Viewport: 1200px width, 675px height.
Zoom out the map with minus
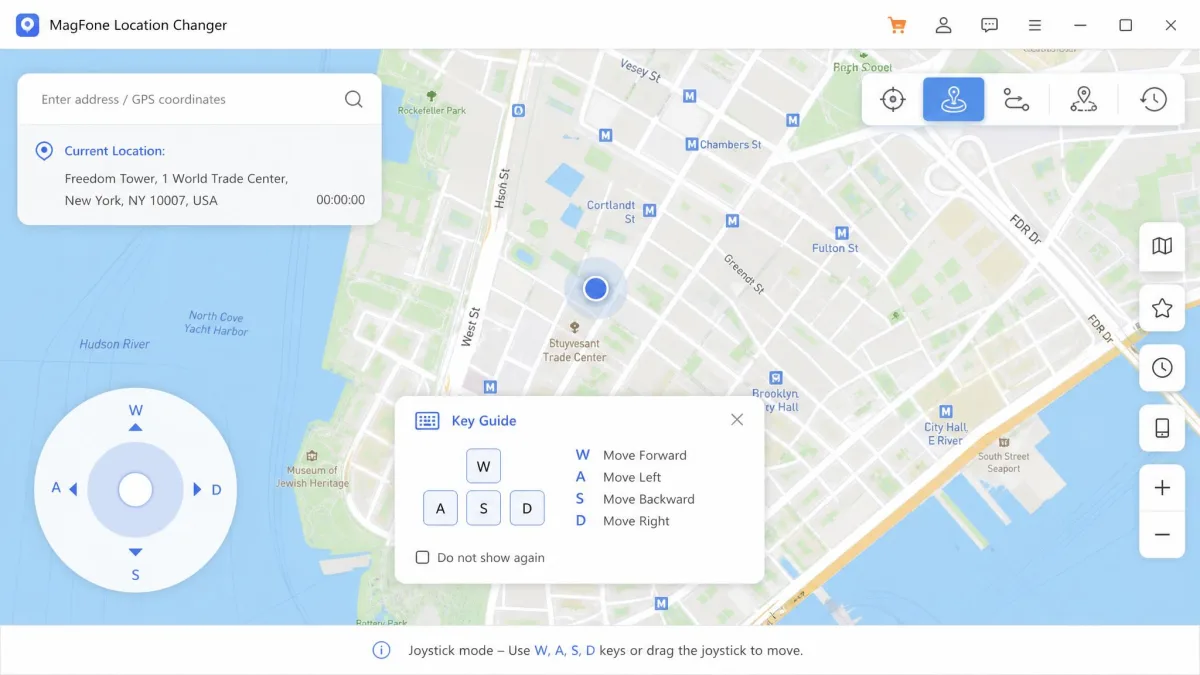click(x=1162, y=535)
